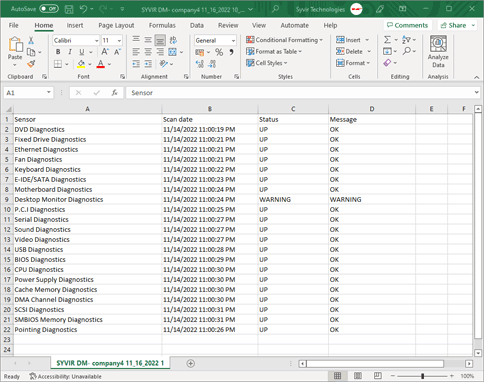Image resolution: width=484 pixels, height=382 pixels.
Task: Click the Name Box showing A1
Action: click(29, 93)
